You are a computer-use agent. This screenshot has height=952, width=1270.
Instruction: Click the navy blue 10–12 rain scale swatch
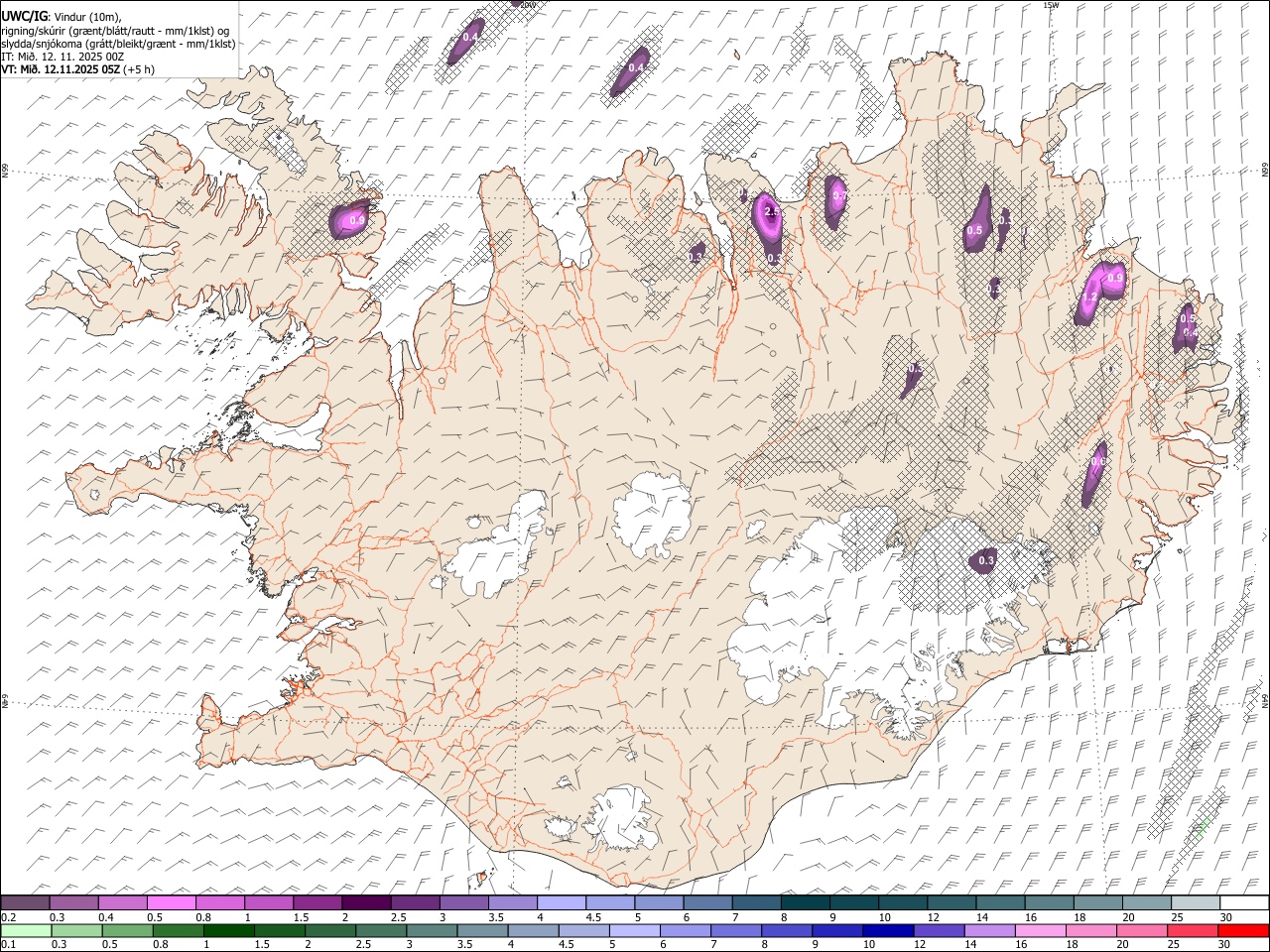pos(888,930)
